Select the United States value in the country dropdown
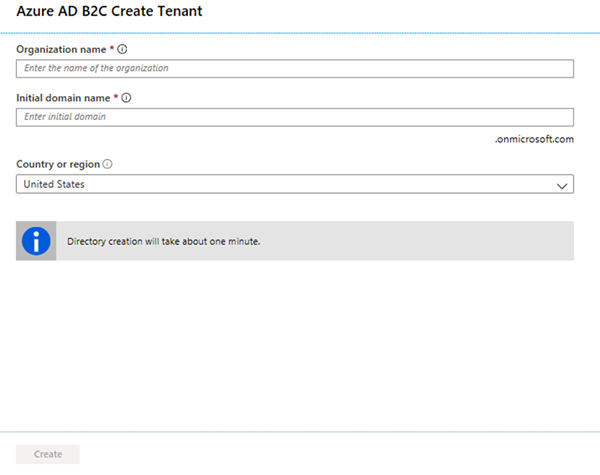The height and width of the screenshot is (475, 600). coord(54,185)
